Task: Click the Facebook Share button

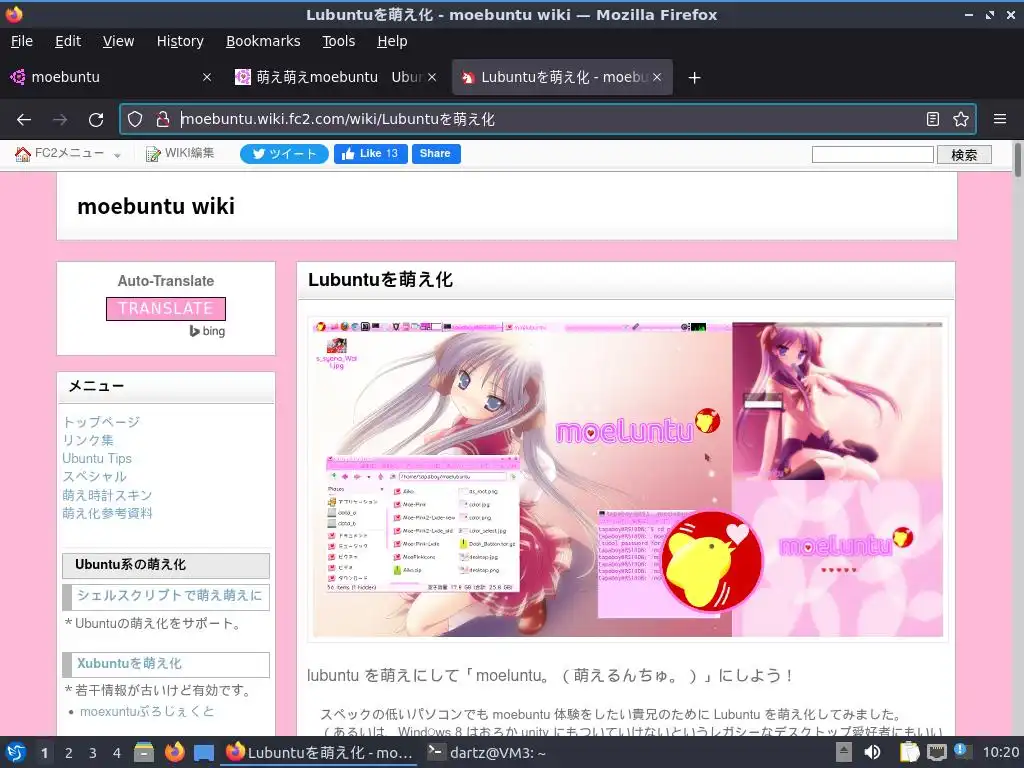Action: [x=436, y=153]
